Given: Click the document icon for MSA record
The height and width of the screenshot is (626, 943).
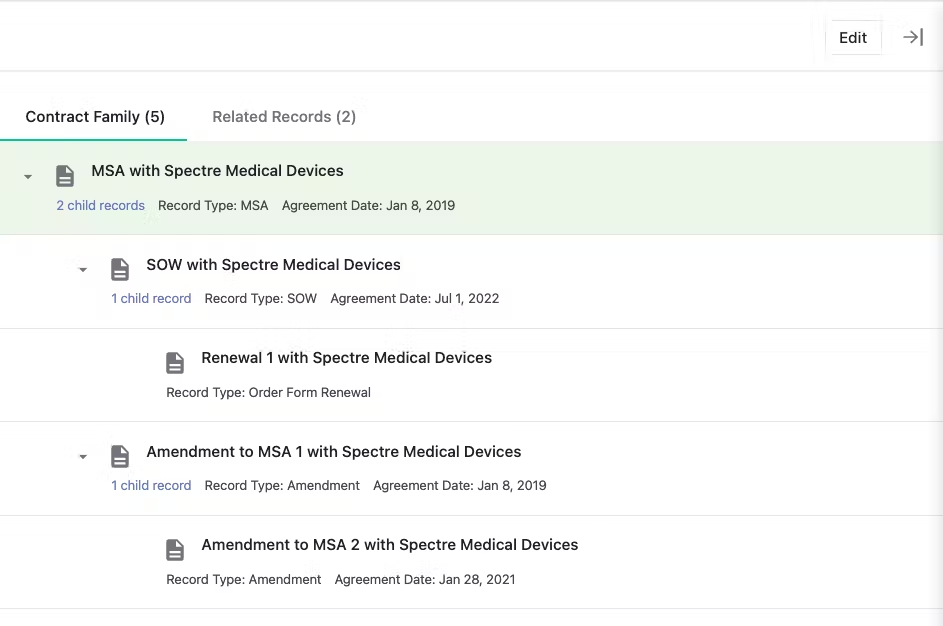Looking at the screenshot, I should click(65, 176).
